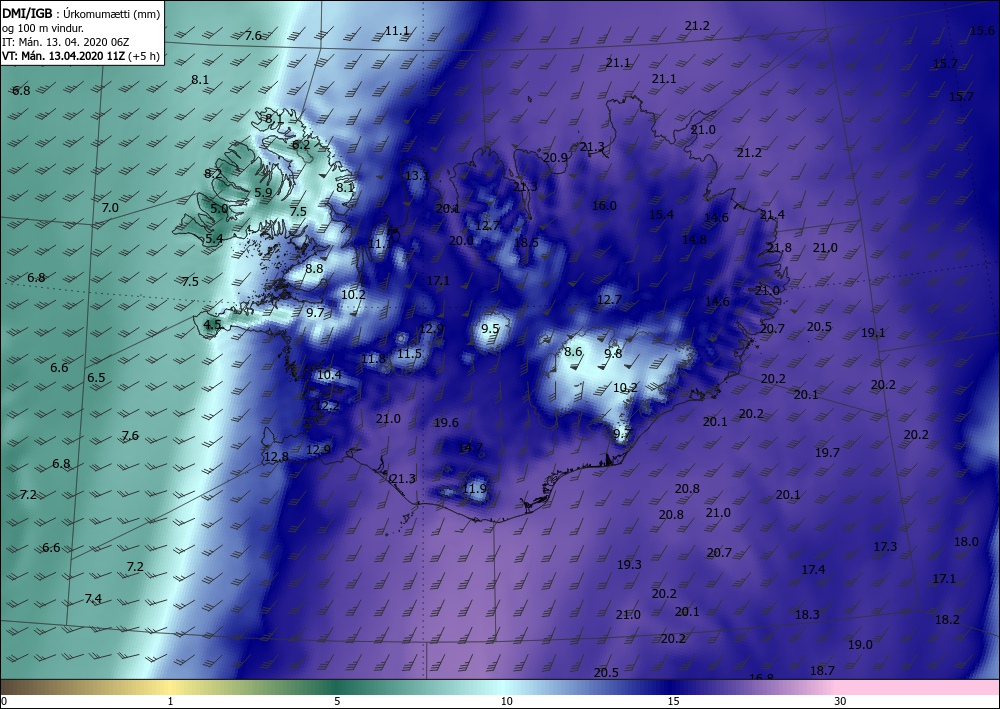
Task: Click the 19.0 map value
Action: point(860,645)
